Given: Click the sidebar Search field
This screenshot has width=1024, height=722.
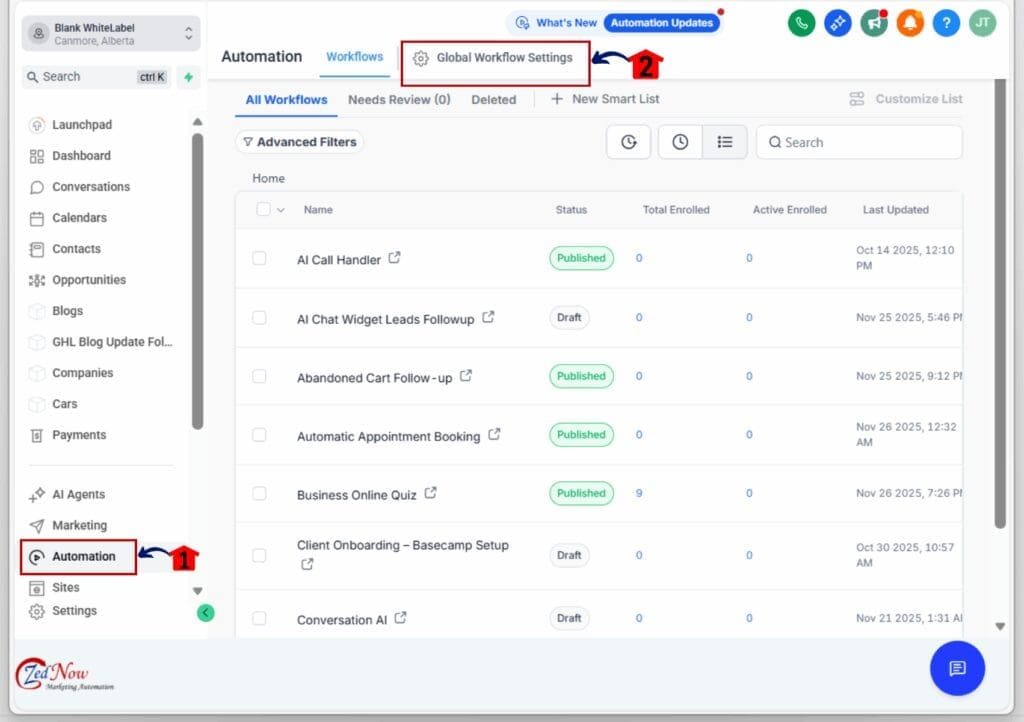Looking at the screenshot, I should (96, 77).
